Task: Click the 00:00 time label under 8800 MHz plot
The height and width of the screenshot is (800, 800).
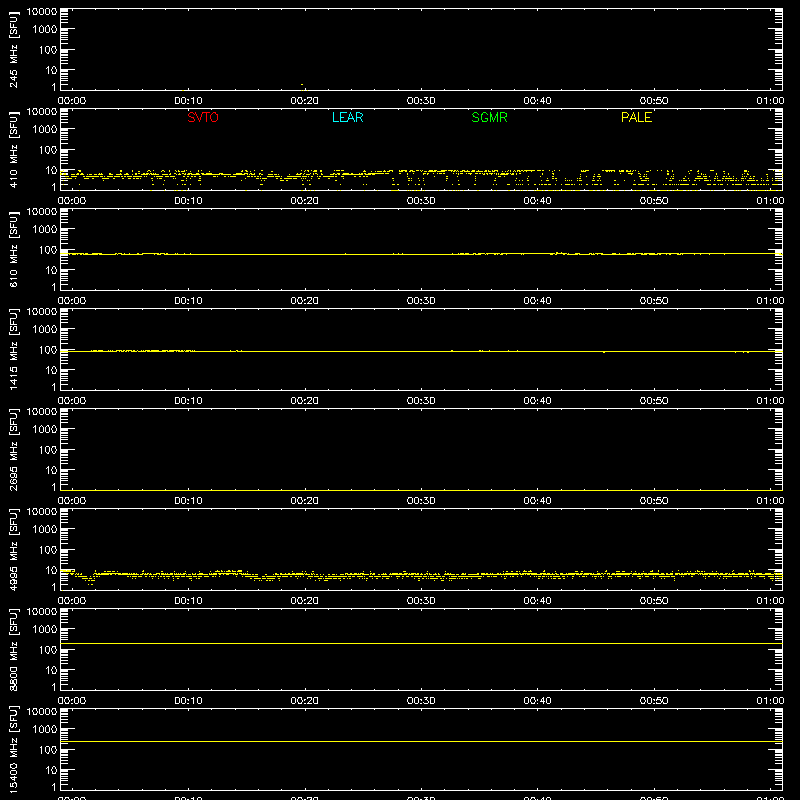Action: [72, 701]
